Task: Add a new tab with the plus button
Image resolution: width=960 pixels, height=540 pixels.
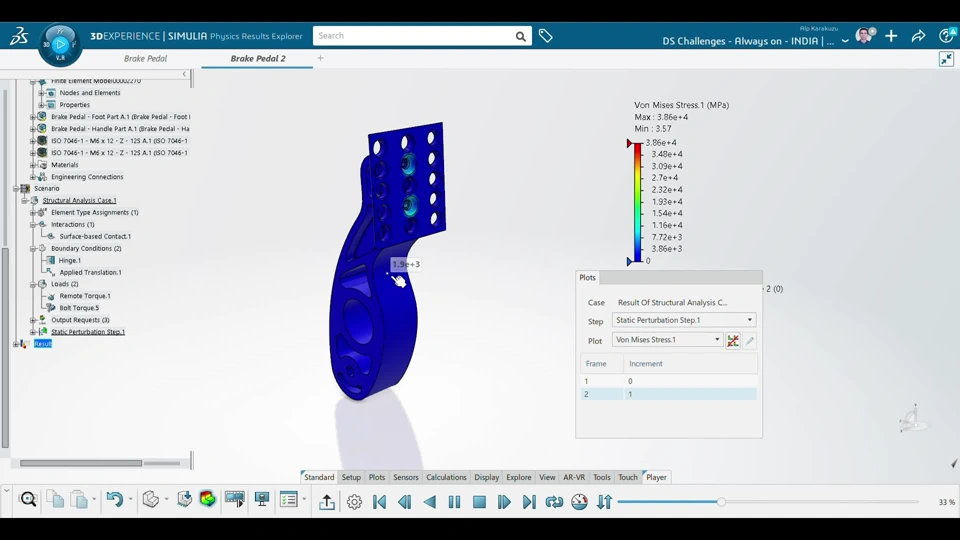Action: pyautogui.click(x=320, y=58)
